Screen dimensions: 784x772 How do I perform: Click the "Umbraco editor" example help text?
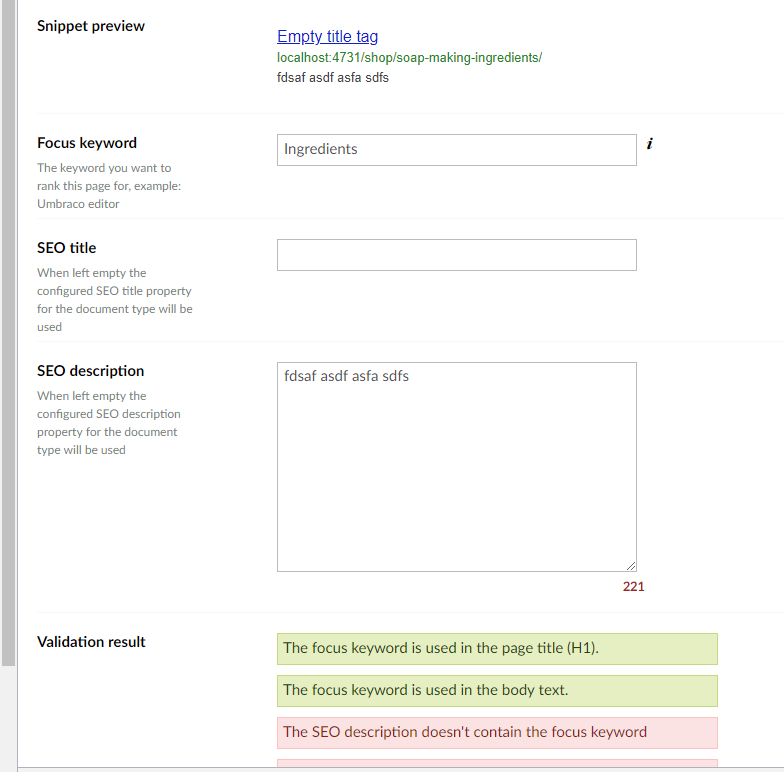tap(78, 204)
